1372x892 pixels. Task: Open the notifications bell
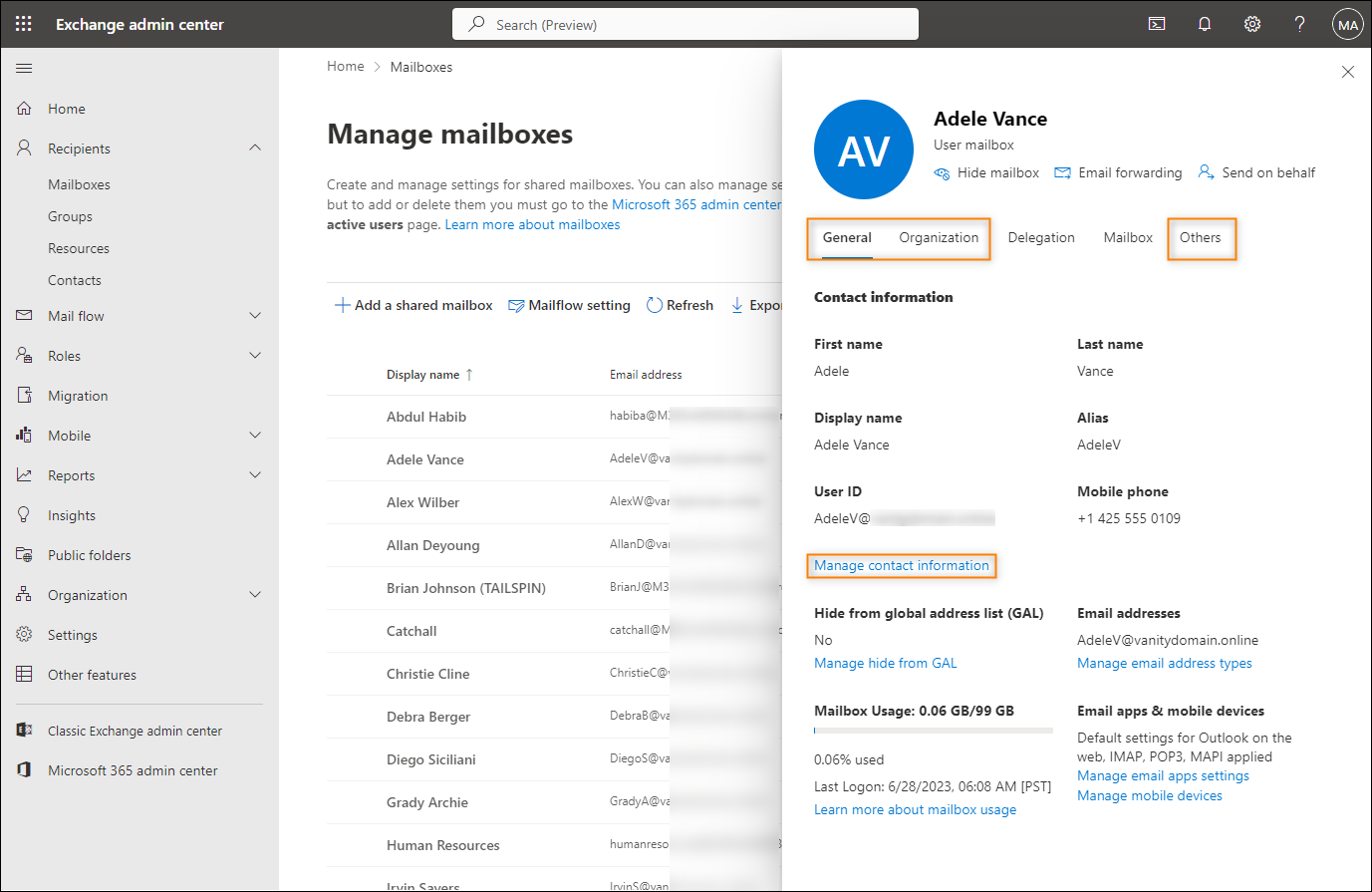click(x=1204, y=23)
